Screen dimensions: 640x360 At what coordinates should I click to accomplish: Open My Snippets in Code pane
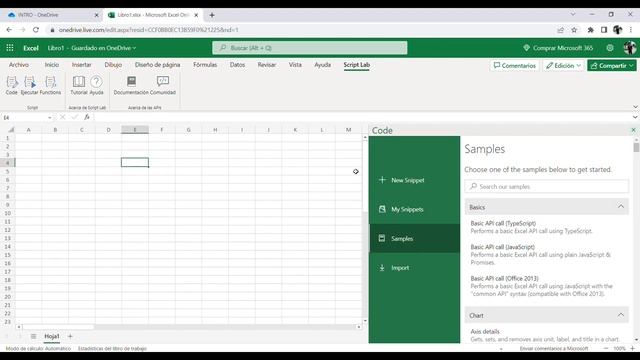click(414, 209)
